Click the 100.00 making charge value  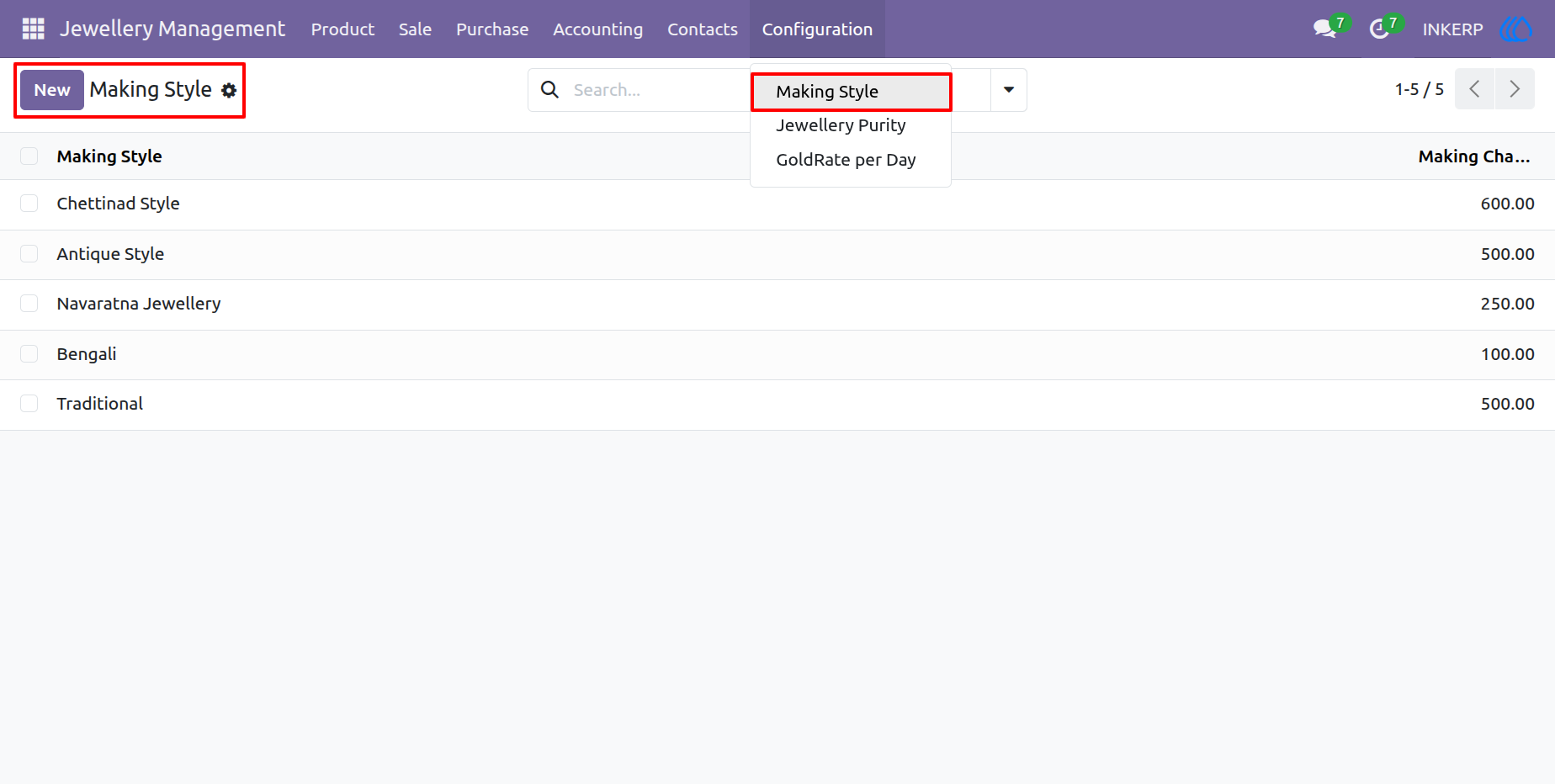[1507, 354]
